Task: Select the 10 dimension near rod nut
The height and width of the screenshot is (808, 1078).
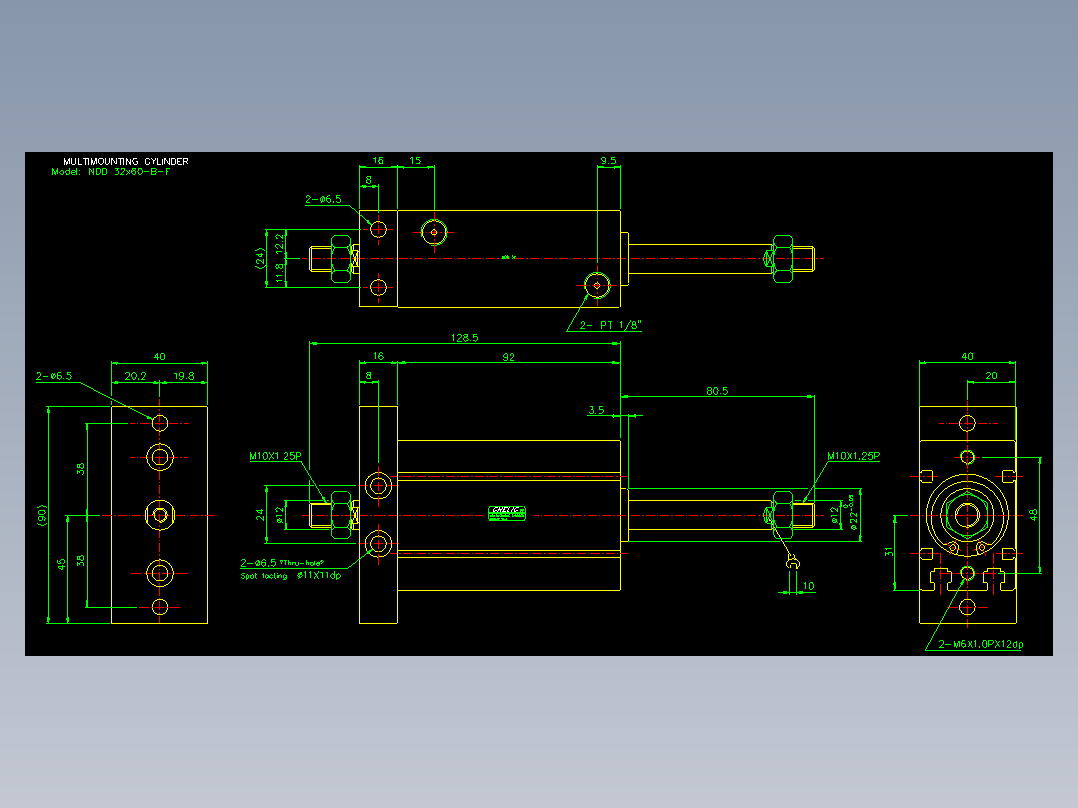Action: click(808, 586)
